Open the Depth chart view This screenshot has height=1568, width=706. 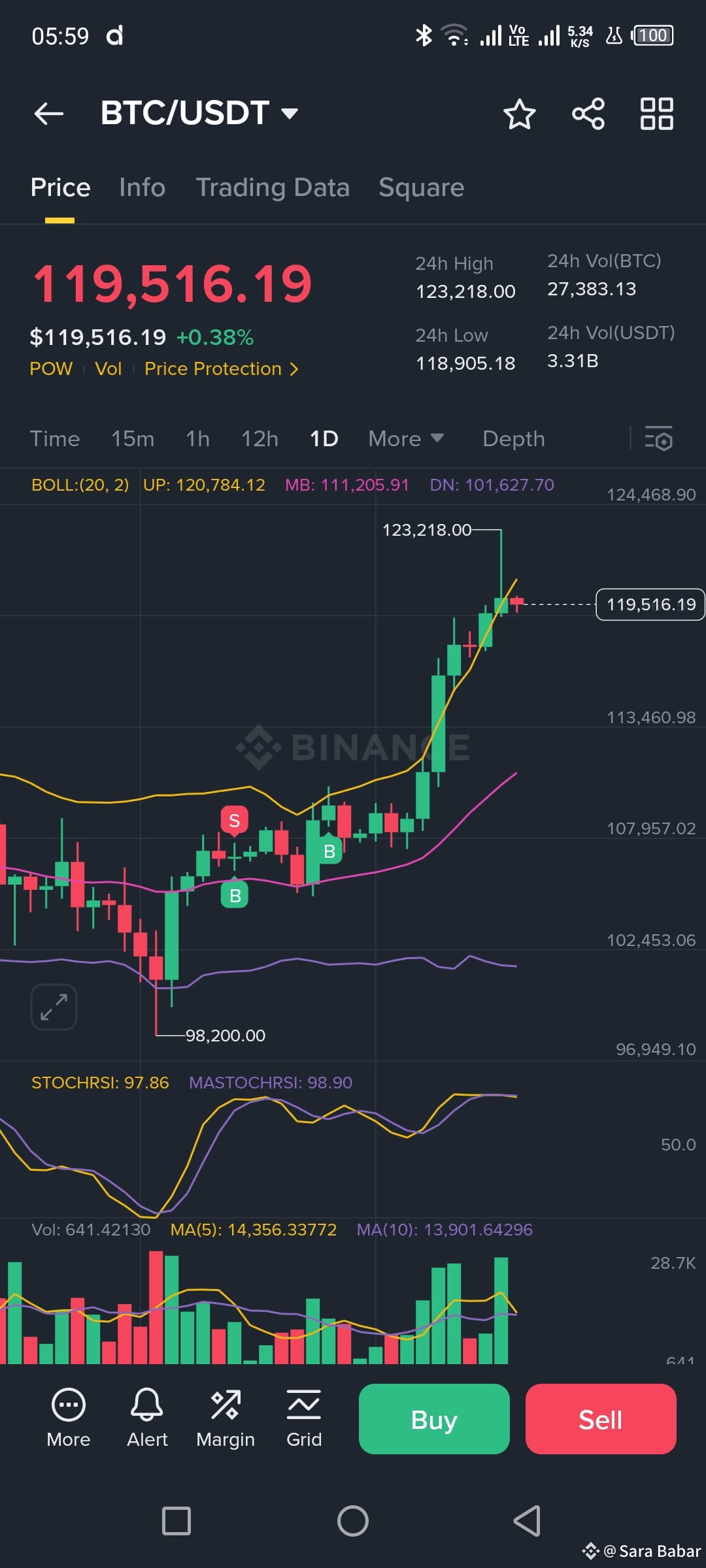pyautogui.click(x=514, y=438)
